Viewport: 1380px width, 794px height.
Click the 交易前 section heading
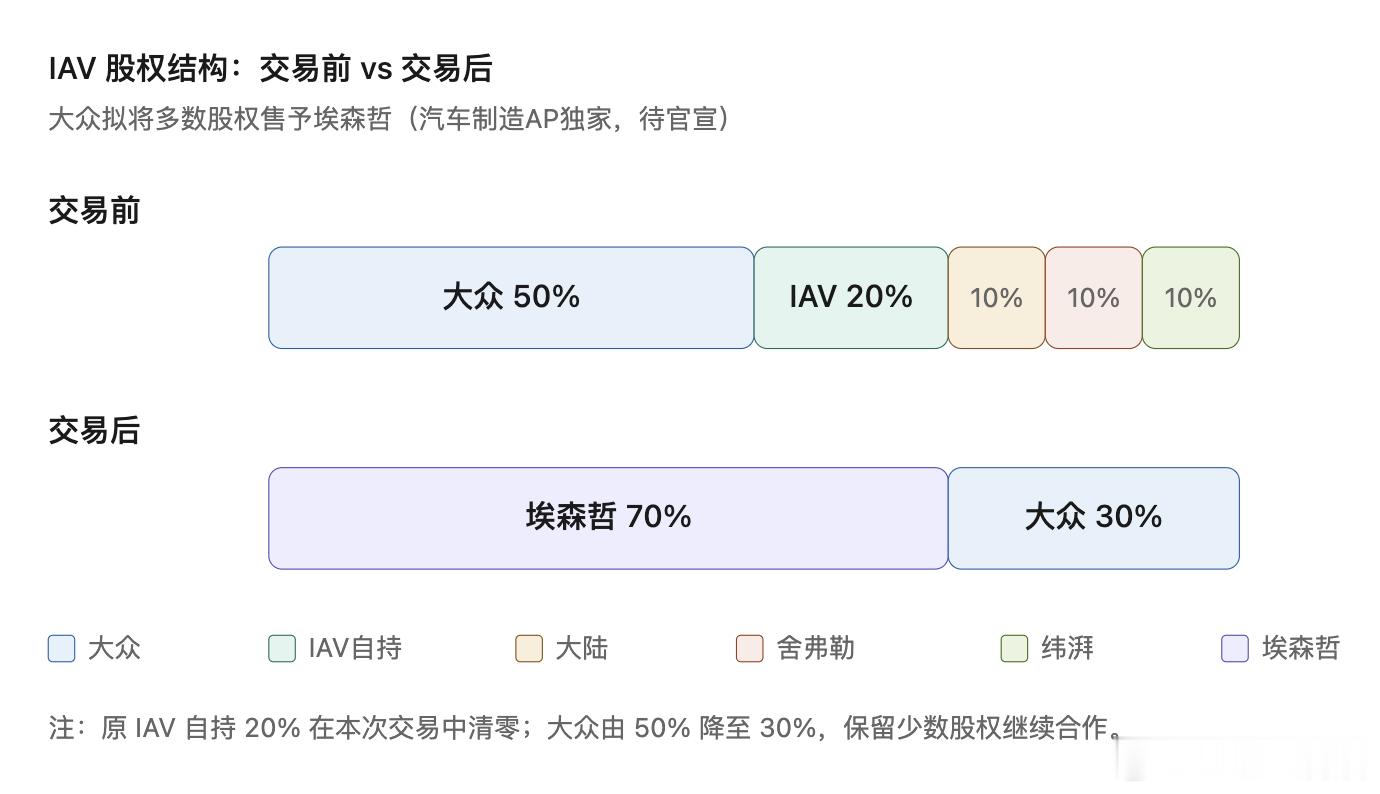coord(94,211)
